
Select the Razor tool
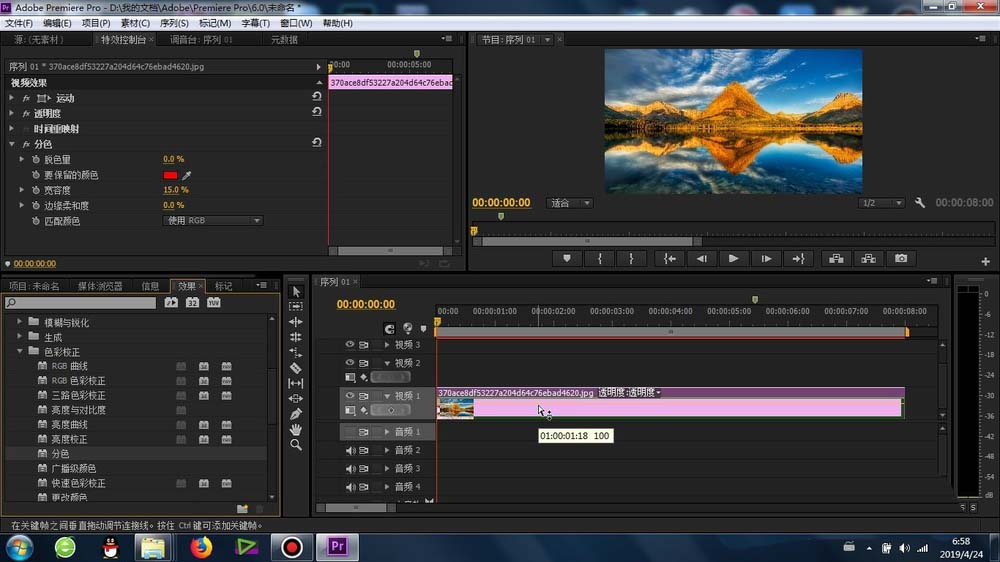(296, 368)
